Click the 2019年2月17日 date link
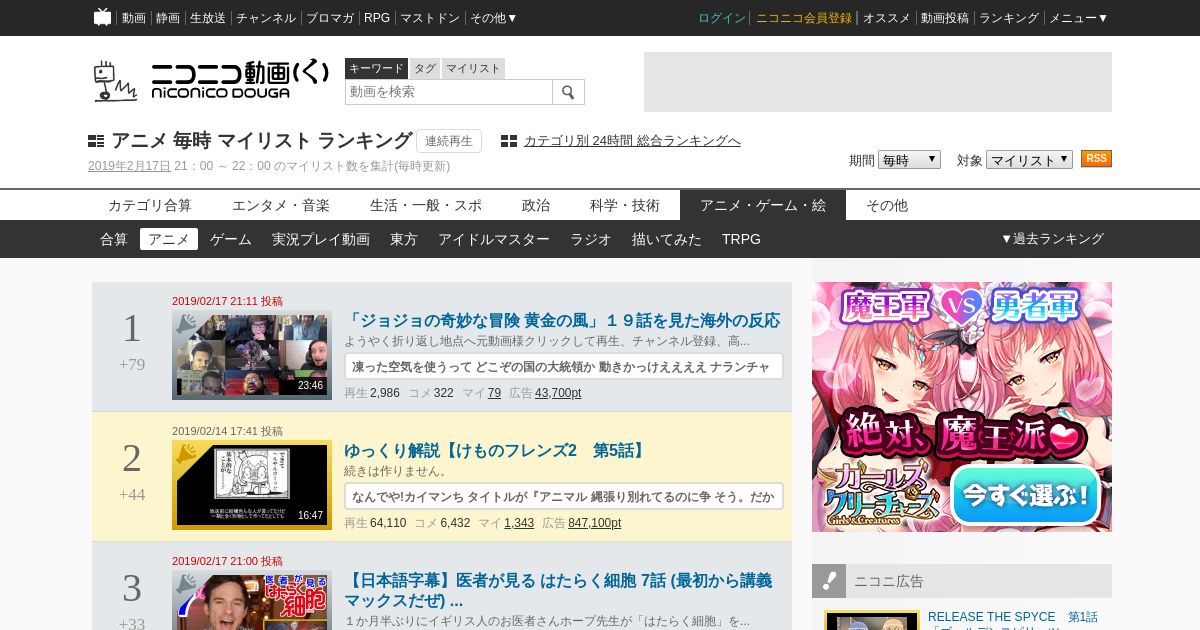 (129, 166)
